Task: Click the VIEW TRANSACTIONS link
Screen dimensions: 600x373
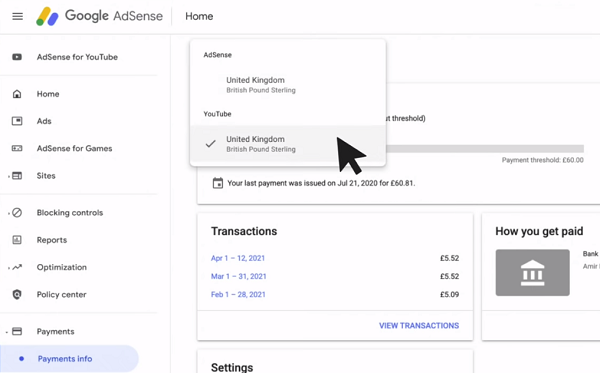Action: [419, 326]
